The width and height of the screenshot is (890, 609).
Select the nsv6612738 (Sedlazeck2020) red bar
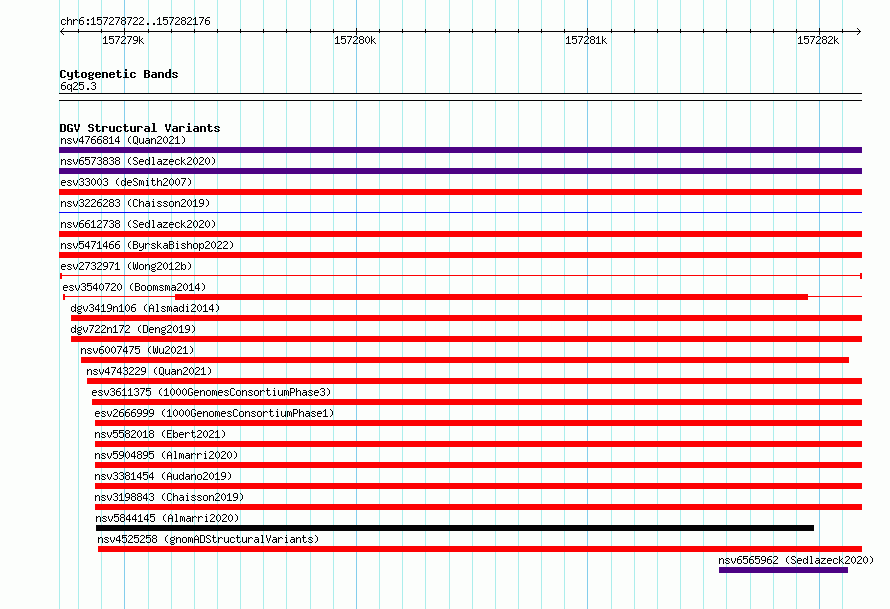460,234
